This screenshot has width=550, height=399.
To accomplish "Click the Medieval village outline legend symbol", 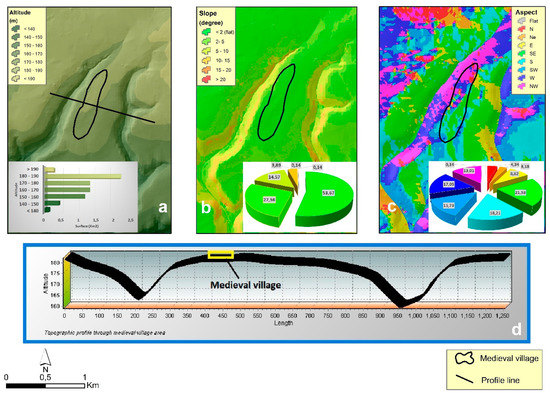I will [465, 358].
